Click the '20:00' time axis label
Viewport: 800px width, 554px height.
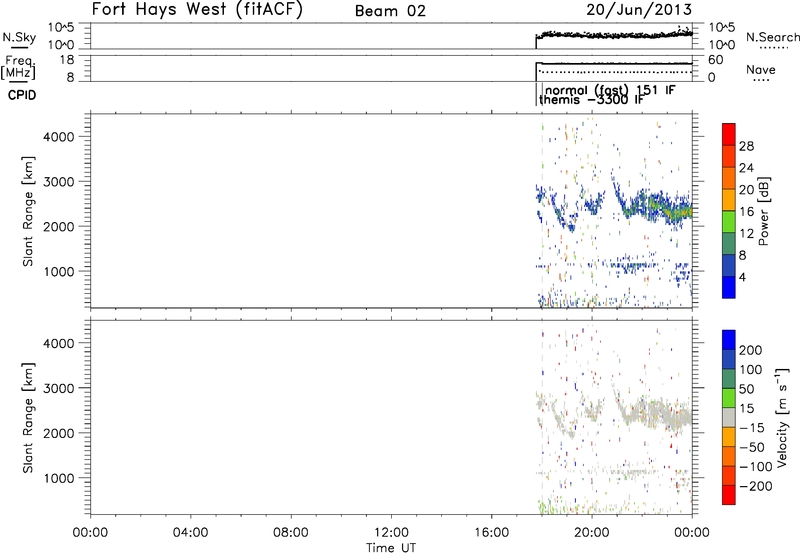[592, 533]
